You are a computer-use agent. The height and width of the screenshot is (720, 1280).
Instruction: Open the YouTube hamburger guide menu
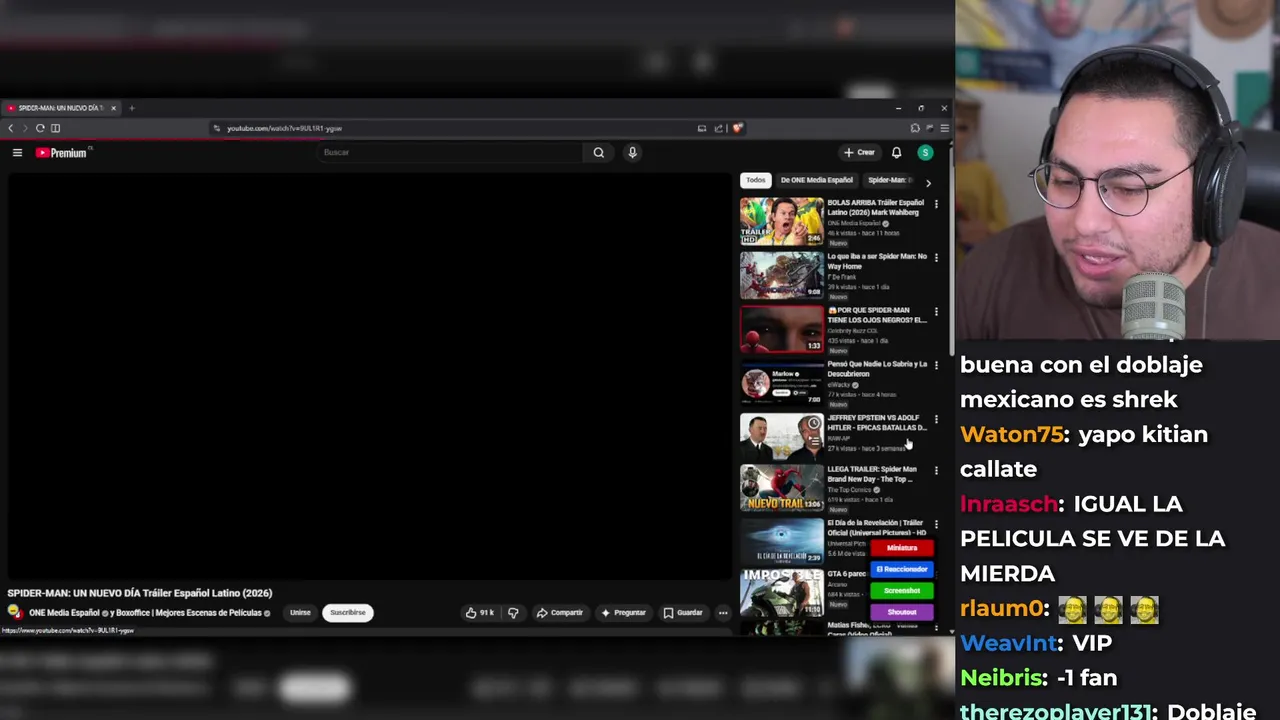click(x=17, y=153)
